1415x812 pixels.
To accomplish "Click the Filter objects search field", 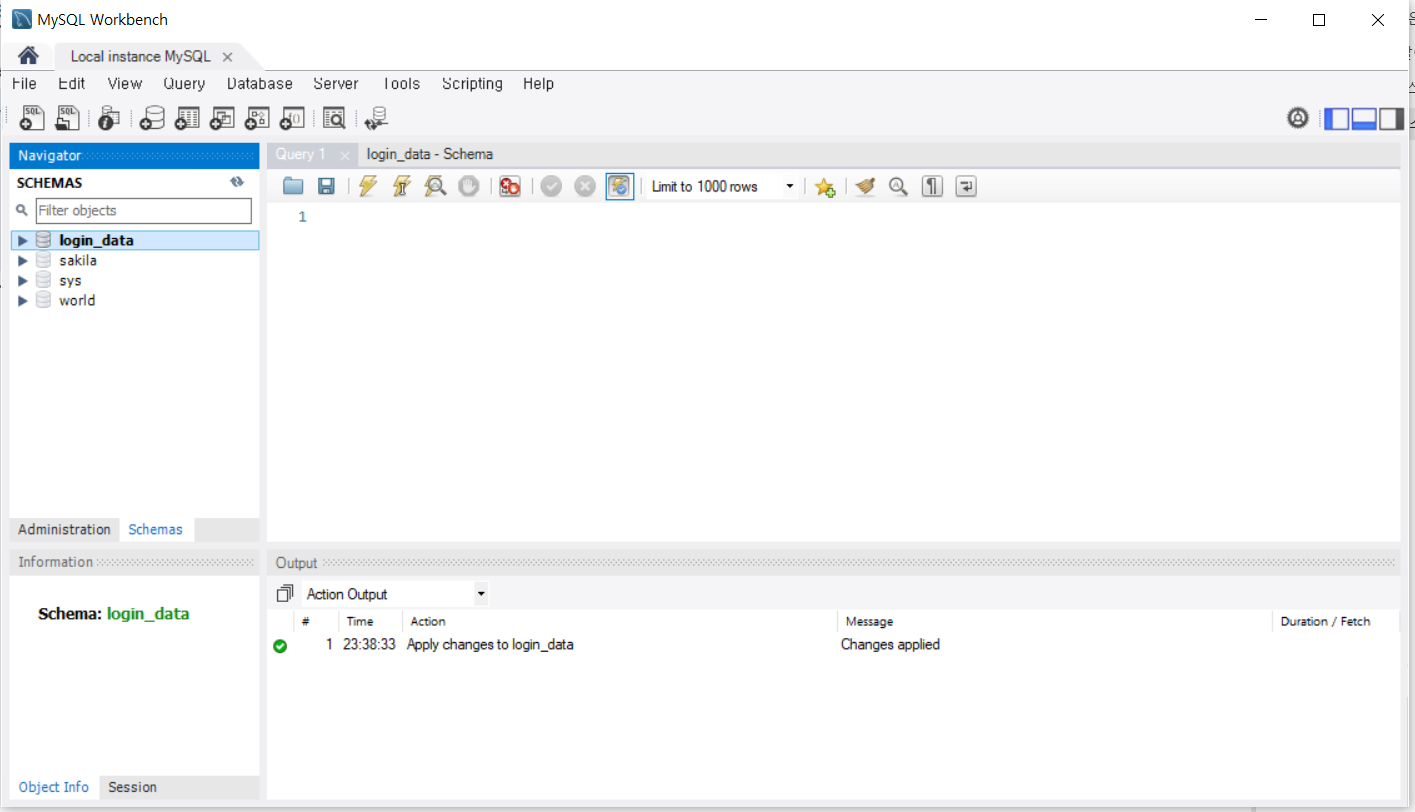I will tap(143, 210).
